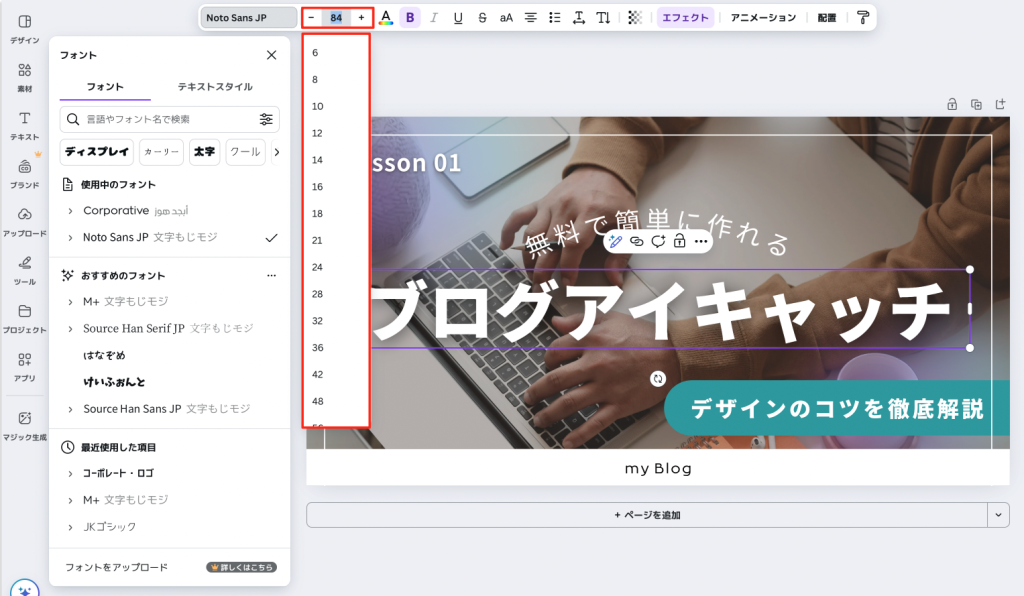Click the lock icon in floating text toolbar
1024x596 pixels.
click(x=679, y=241)
